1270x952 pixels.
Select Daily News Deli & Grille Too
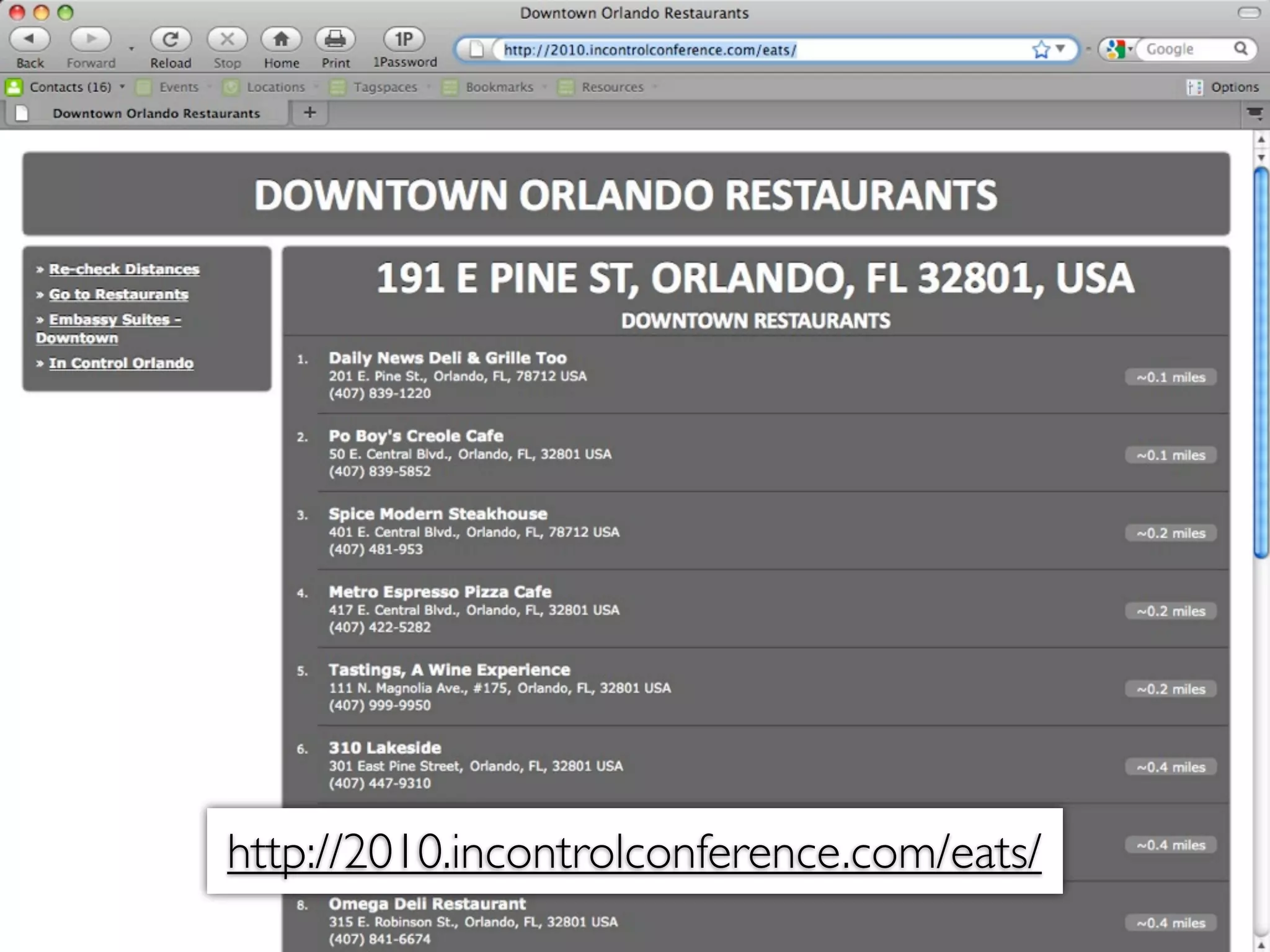447,358
